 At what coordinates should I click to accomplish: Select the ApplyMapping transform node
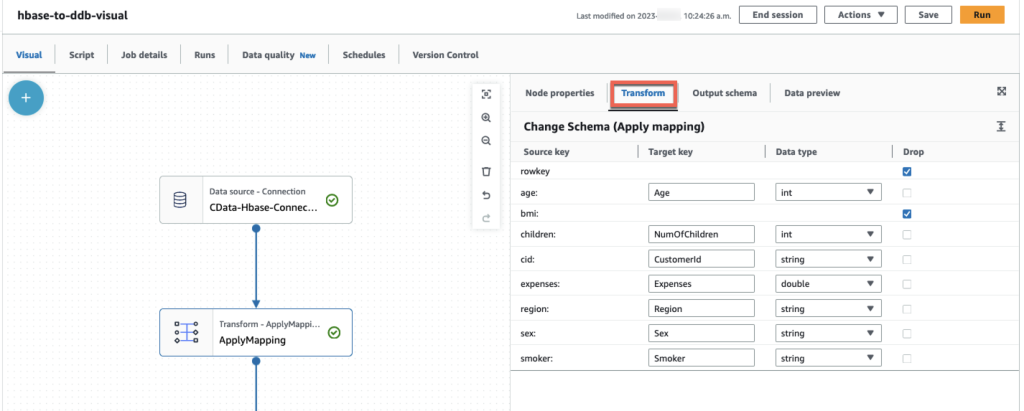255,332
